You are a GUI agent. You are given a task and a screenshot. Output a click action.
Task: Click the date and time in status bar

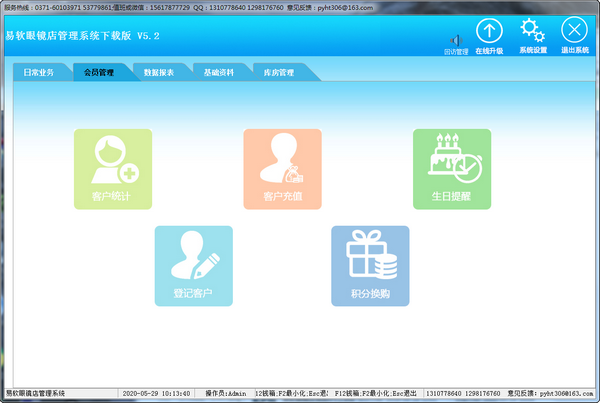pos(155,395)
